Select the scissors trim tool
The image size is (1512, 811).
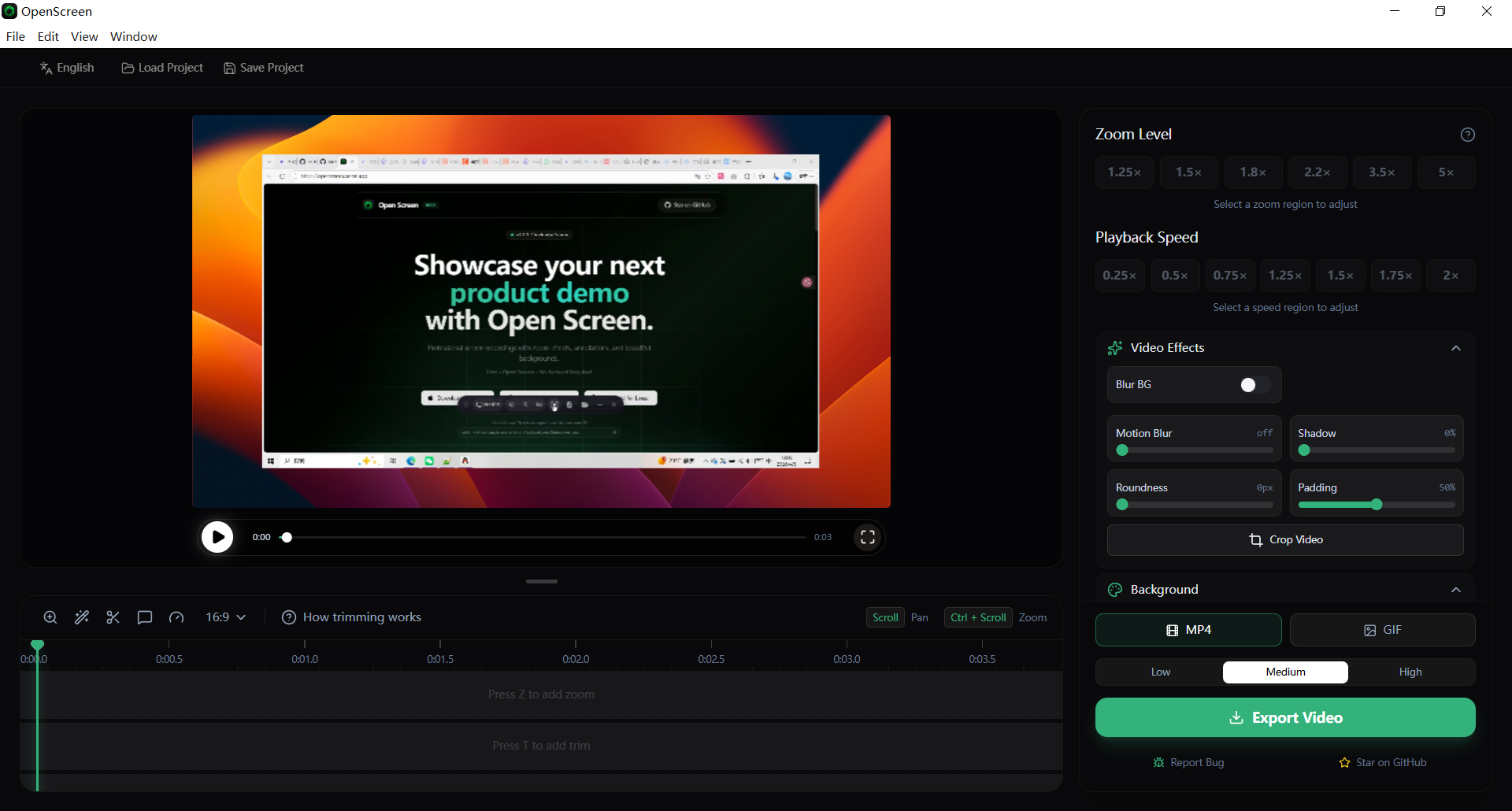coord(113,617)
